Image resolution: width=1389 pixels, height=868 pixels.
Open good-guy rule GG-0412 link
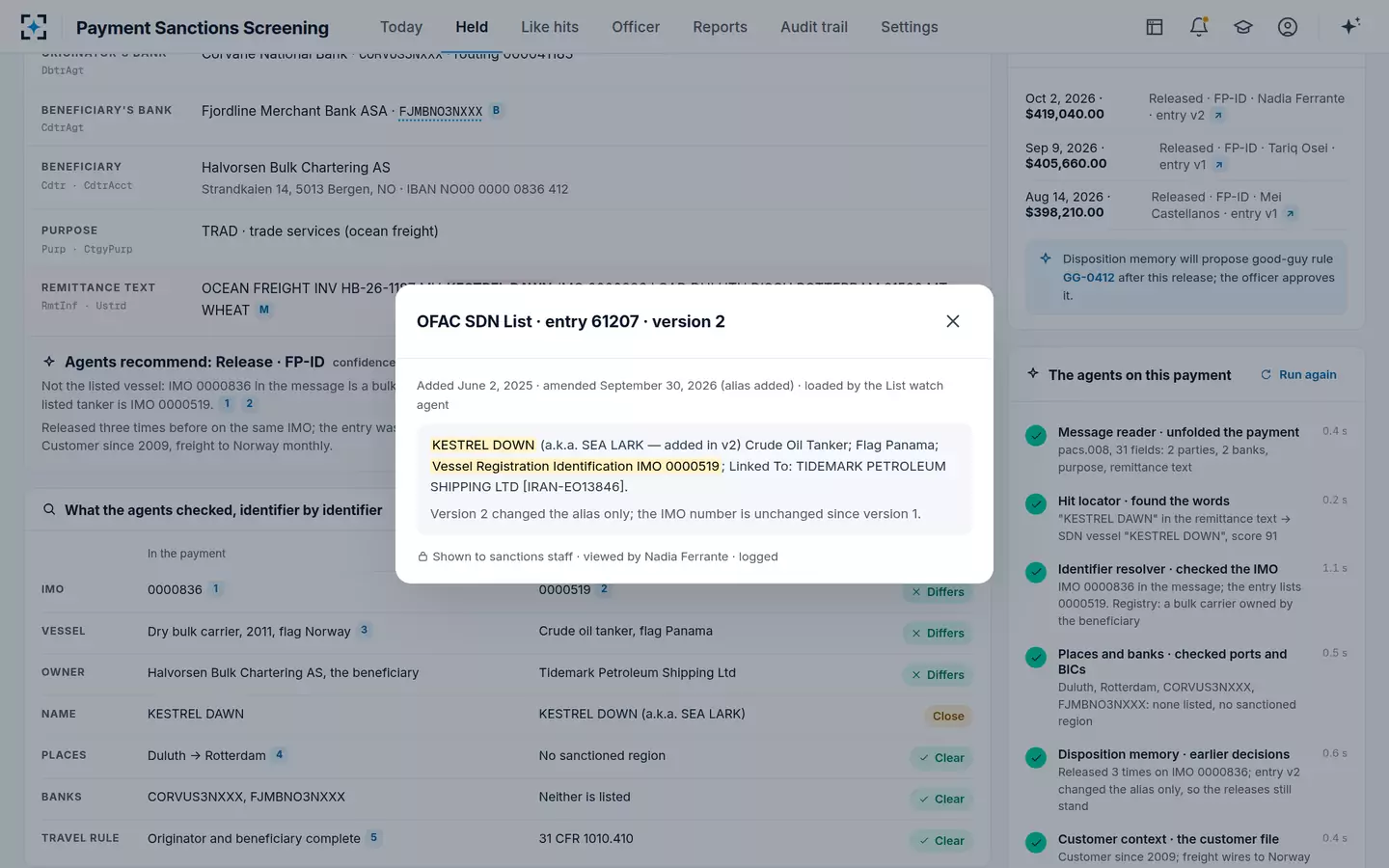pyautogui.click(x=1088, y=278)
